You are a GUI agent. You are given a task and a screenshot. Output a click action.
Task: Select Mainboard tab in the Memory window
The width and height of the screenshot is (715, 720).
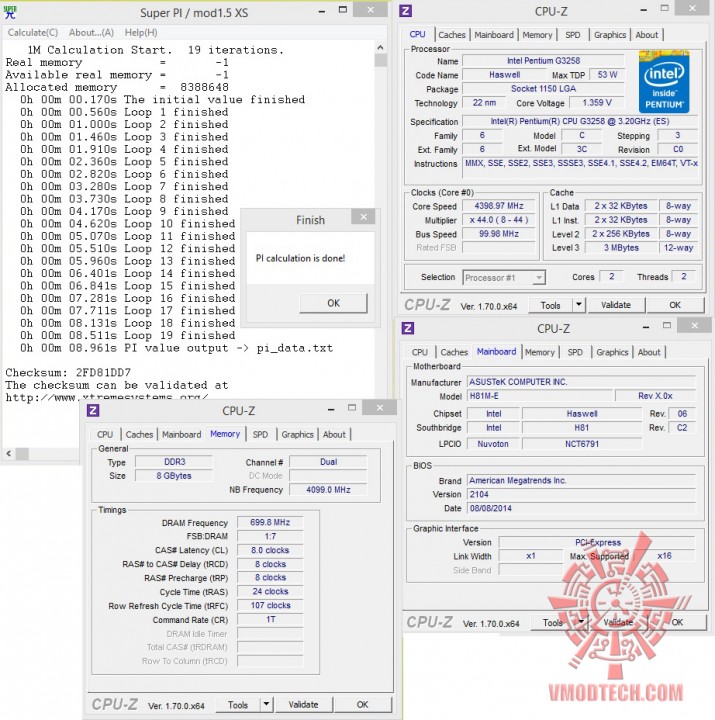pos(181,434)
